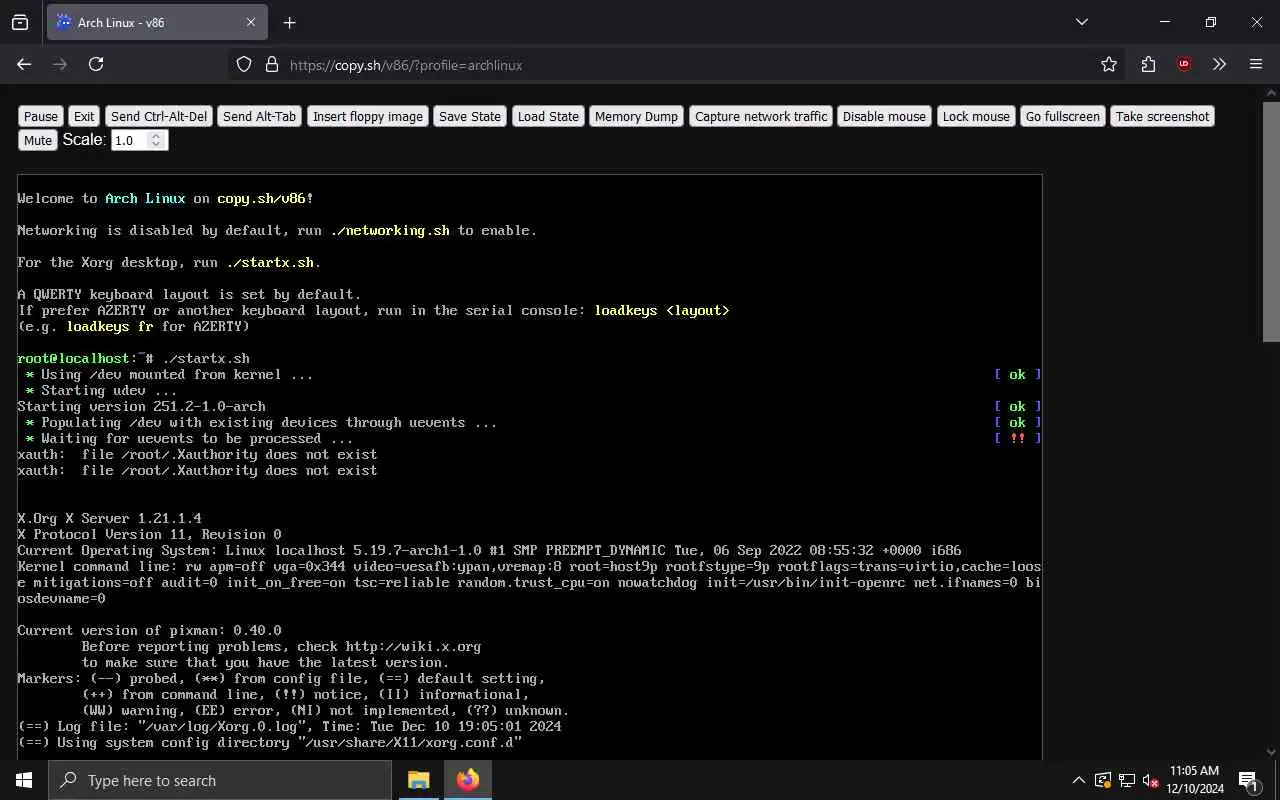Send Ctrl-Alt-Del to the emulator
Viewport: 1280px width, 800px height.
click(159, 116)
